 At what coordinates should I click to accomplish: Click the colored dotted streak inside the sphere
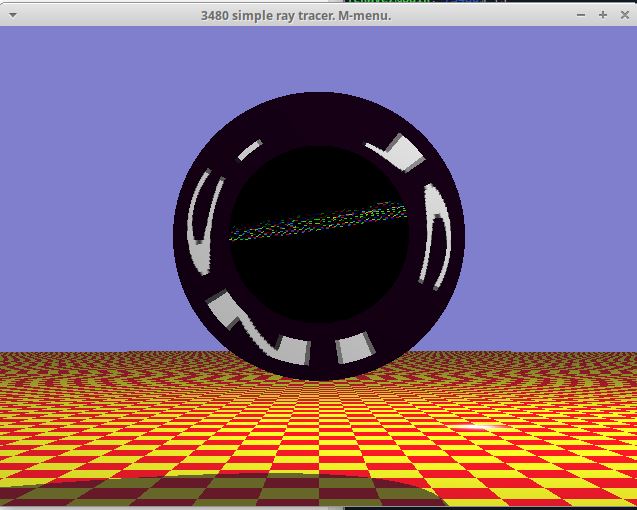point(318,221)
